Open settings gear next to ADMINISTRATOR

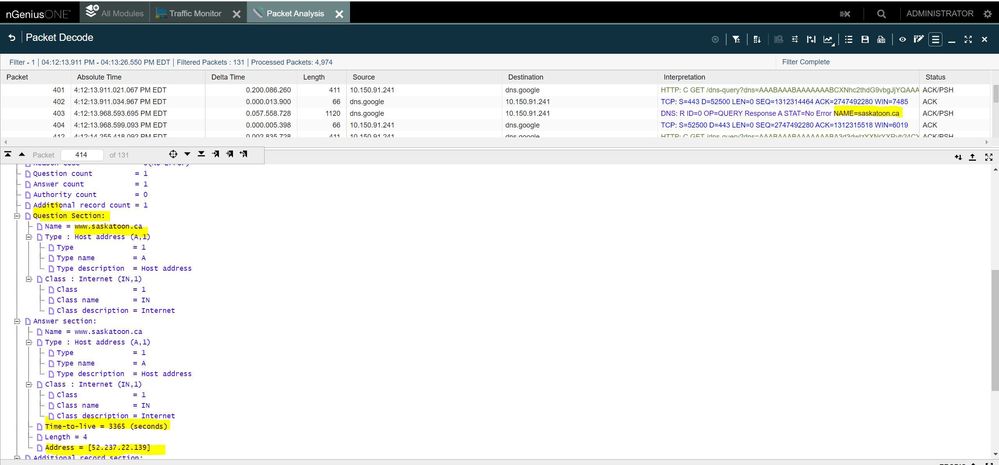pyautogui.click(x=988, y=13)
